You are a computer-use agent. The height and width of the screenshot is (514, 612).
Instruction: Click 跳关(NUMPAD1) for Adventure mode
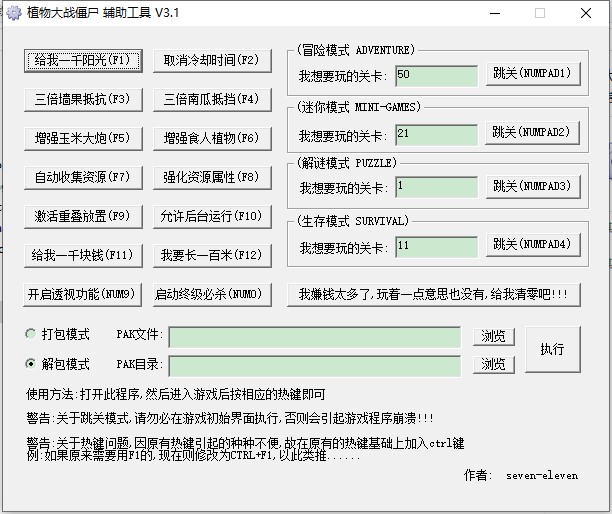[x=533, y=74]
